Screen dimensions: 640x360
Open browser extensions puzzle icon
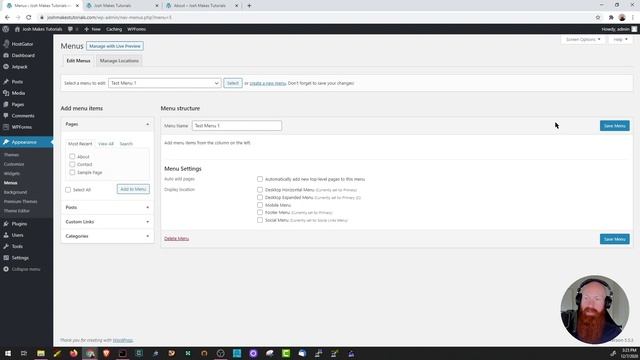pos(611,18)
